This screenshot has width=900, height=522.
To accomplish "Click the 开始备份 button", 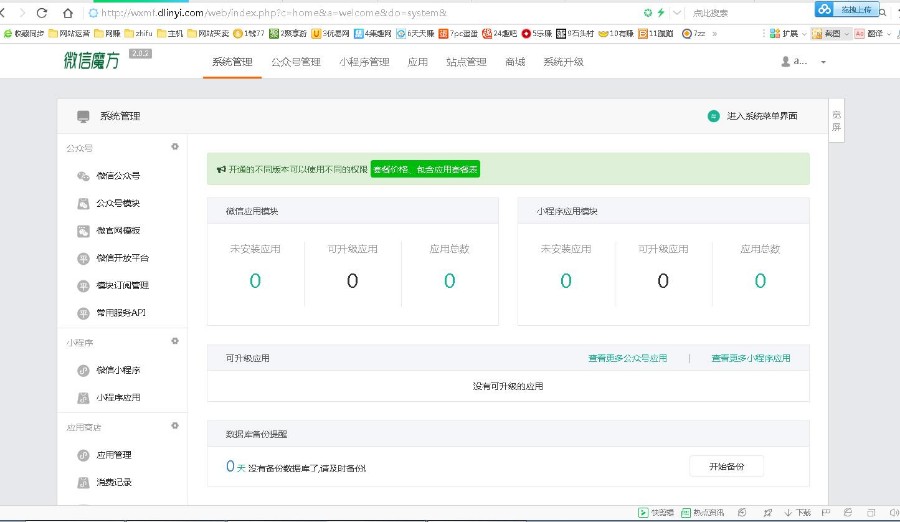I will [727, 466].
